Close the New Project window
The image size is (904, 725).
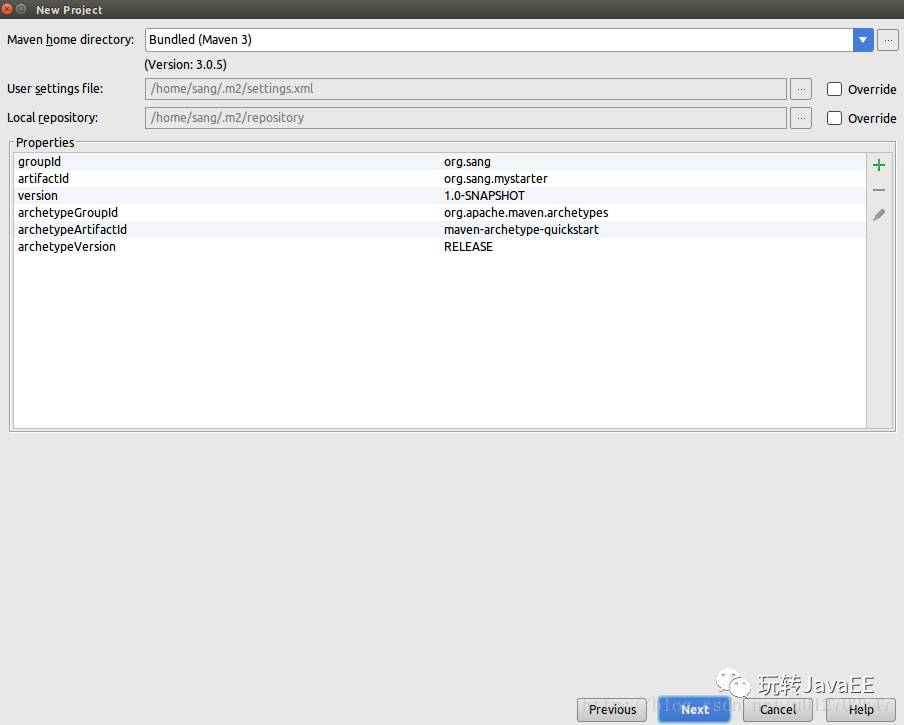(7, 9)
